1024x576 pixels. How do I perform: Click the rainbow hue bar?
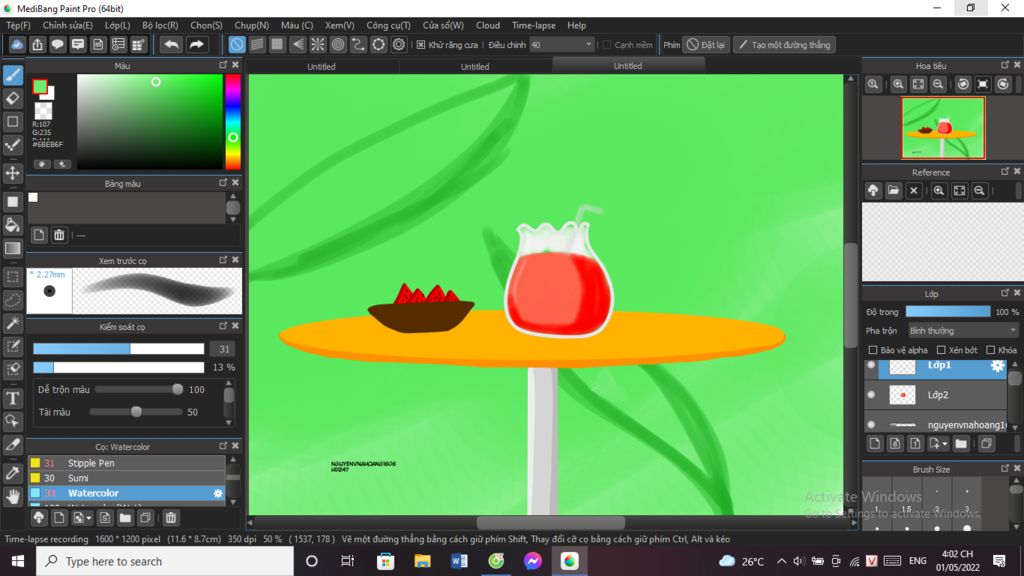(232, 121)
